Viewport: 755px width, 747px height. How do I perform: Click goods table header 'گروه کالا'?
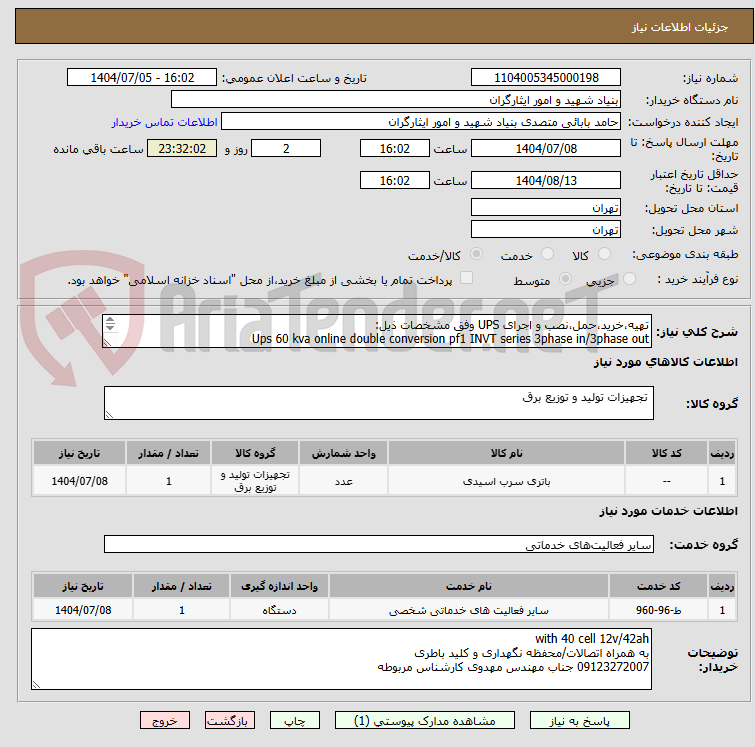tap(255, 453)
